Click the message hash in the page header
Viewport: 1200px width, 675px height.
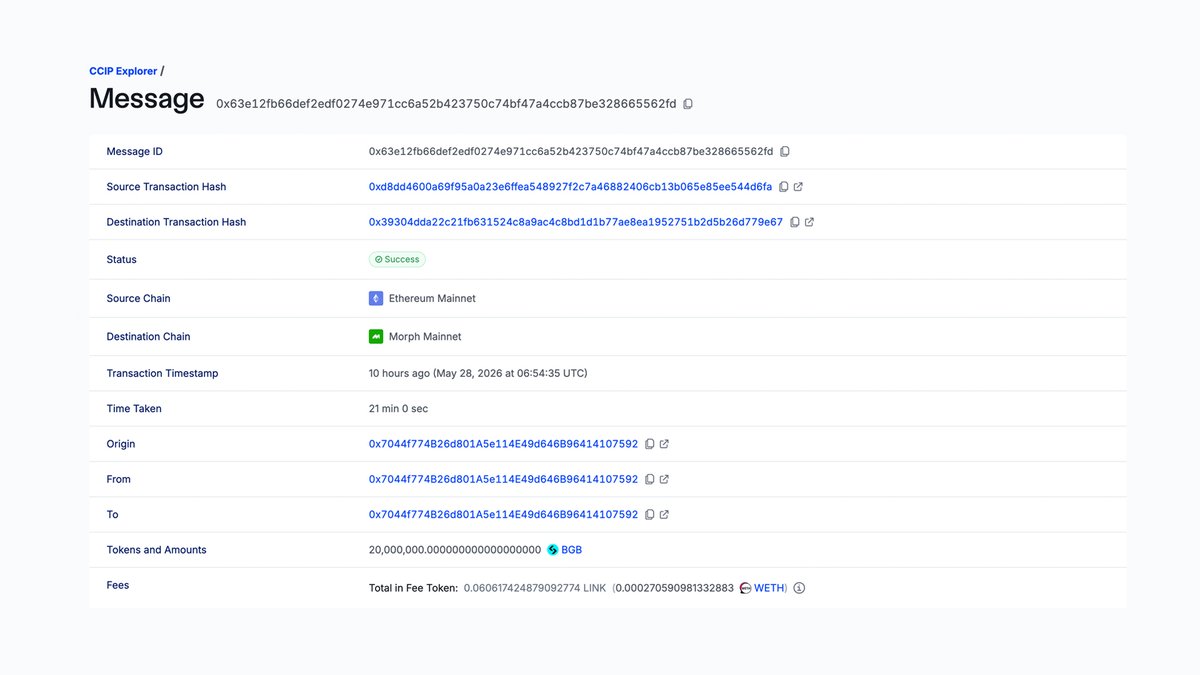tap(446, 104)
